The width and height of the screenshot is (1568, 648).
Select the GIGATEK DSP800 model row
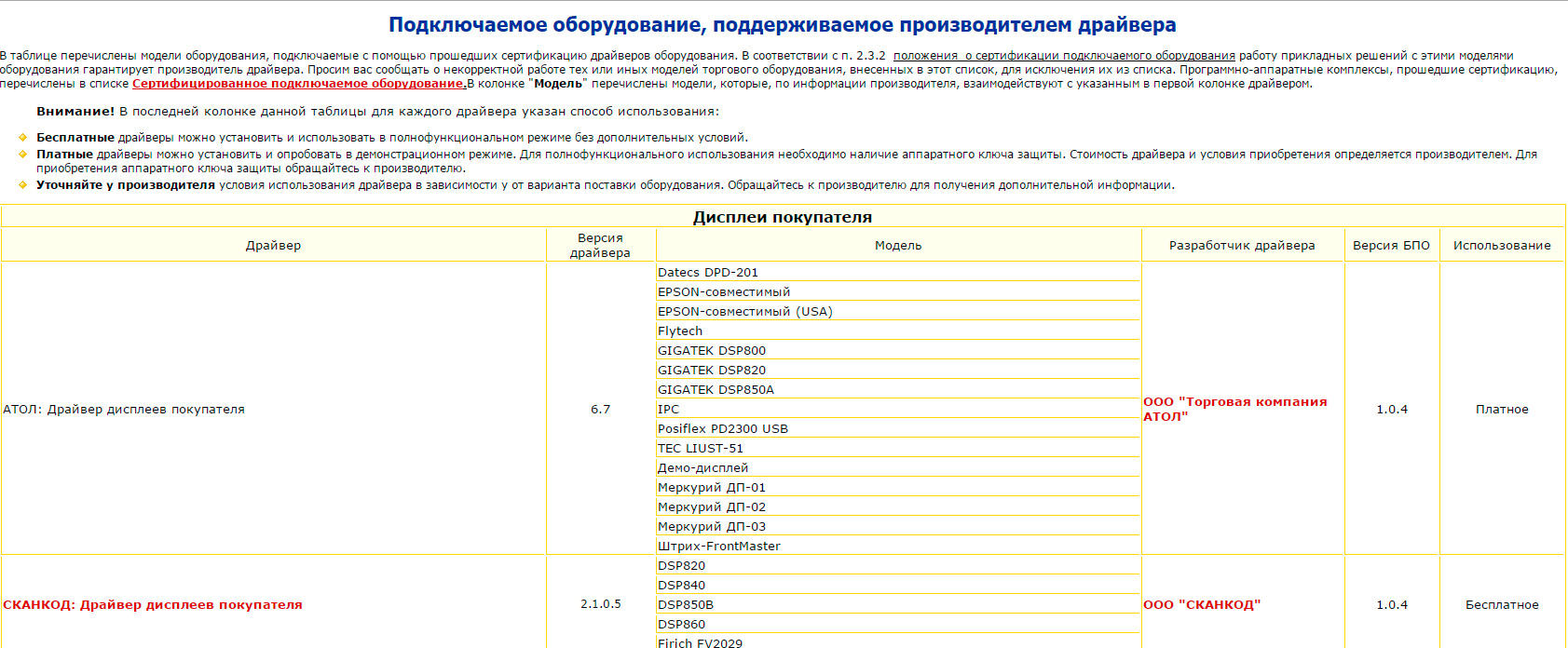tap(898, 351)
